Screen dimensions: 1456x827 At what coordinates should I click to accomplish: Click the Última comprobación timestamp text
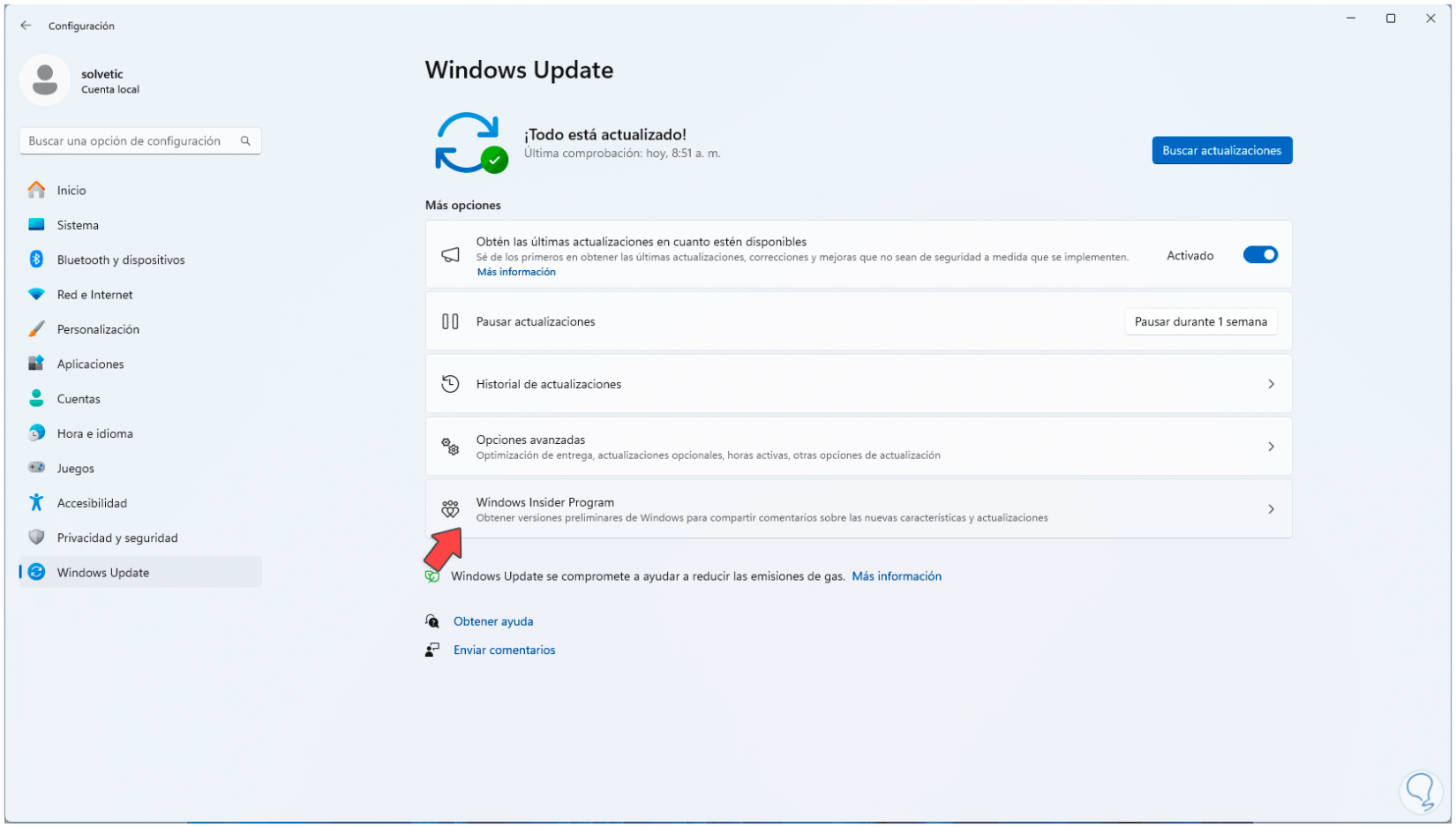(622, 154)
